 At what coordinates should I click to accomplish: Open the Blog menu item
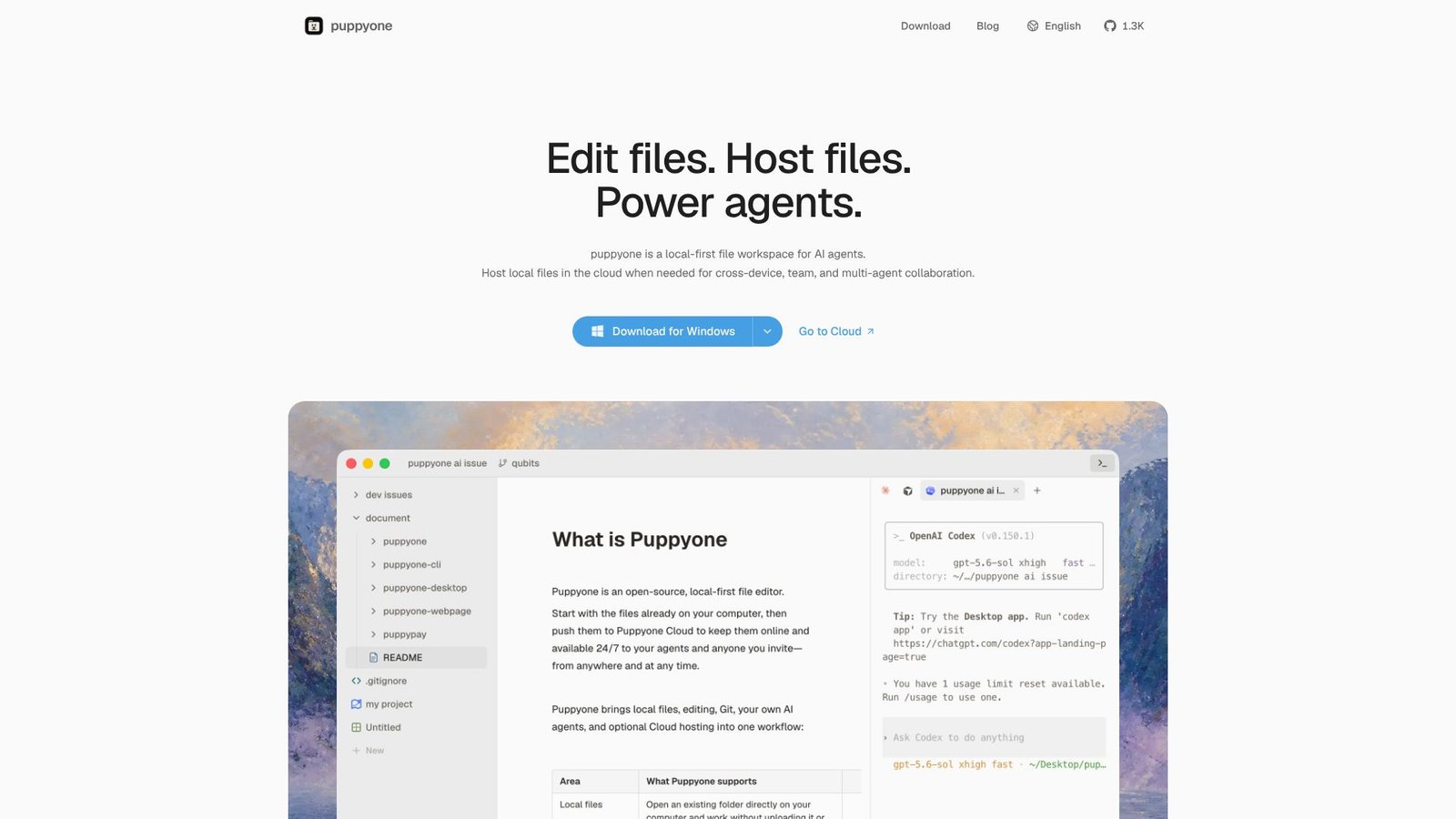(x=987, y=25)
